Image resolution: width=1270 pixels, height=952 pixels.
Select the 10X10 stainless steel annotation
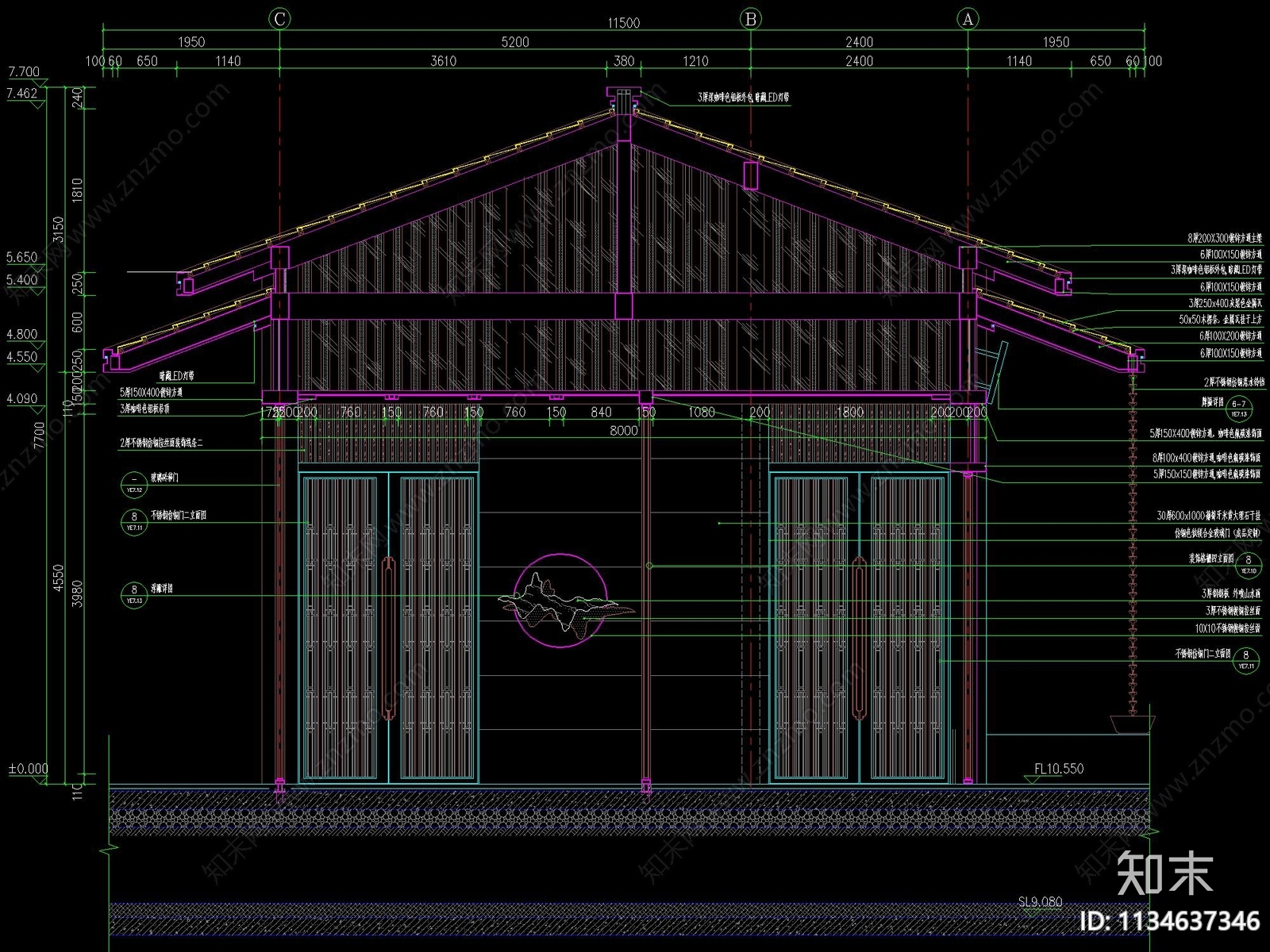1228,628
